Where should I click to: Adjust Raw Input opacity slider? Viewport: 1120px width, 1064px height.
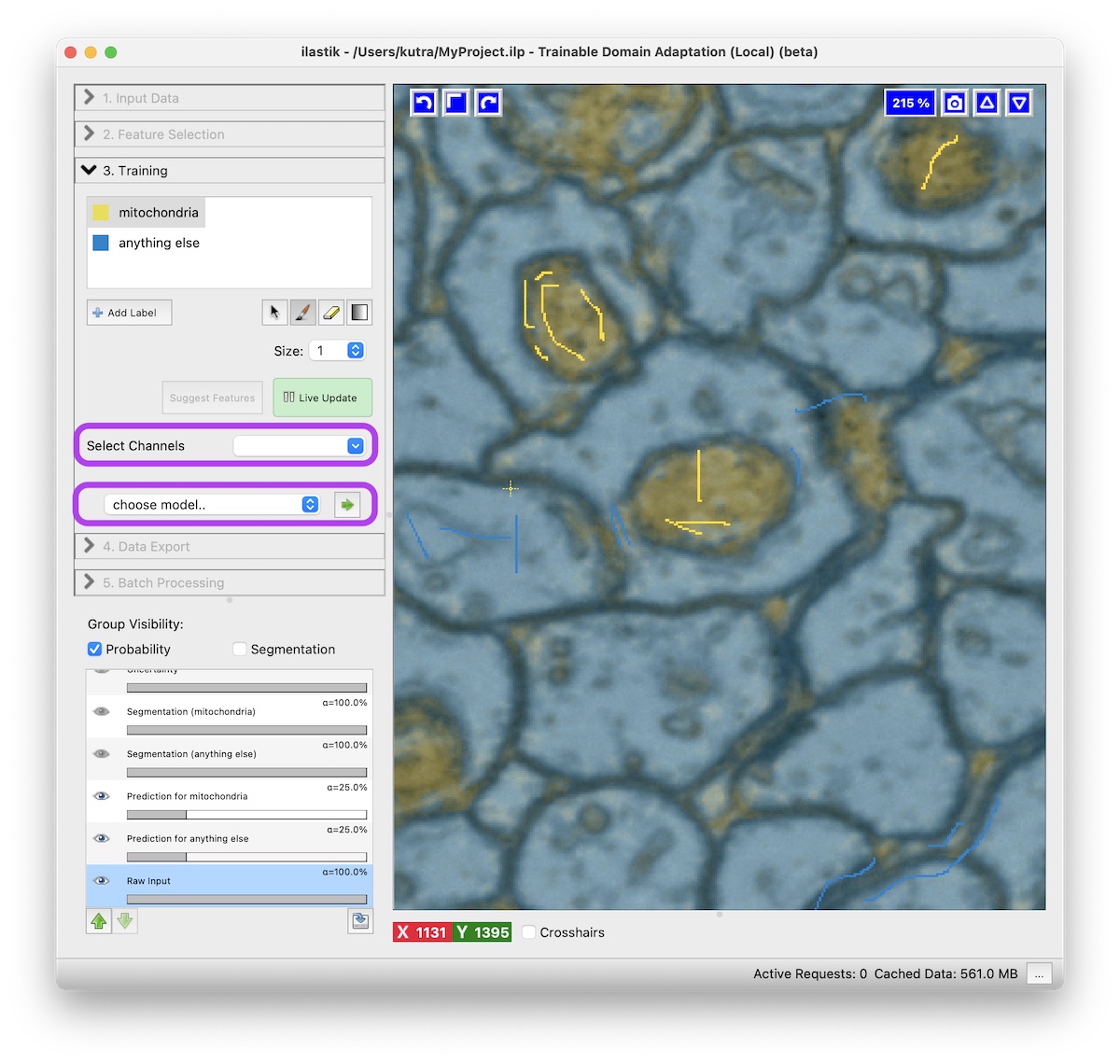pos(246,900)
